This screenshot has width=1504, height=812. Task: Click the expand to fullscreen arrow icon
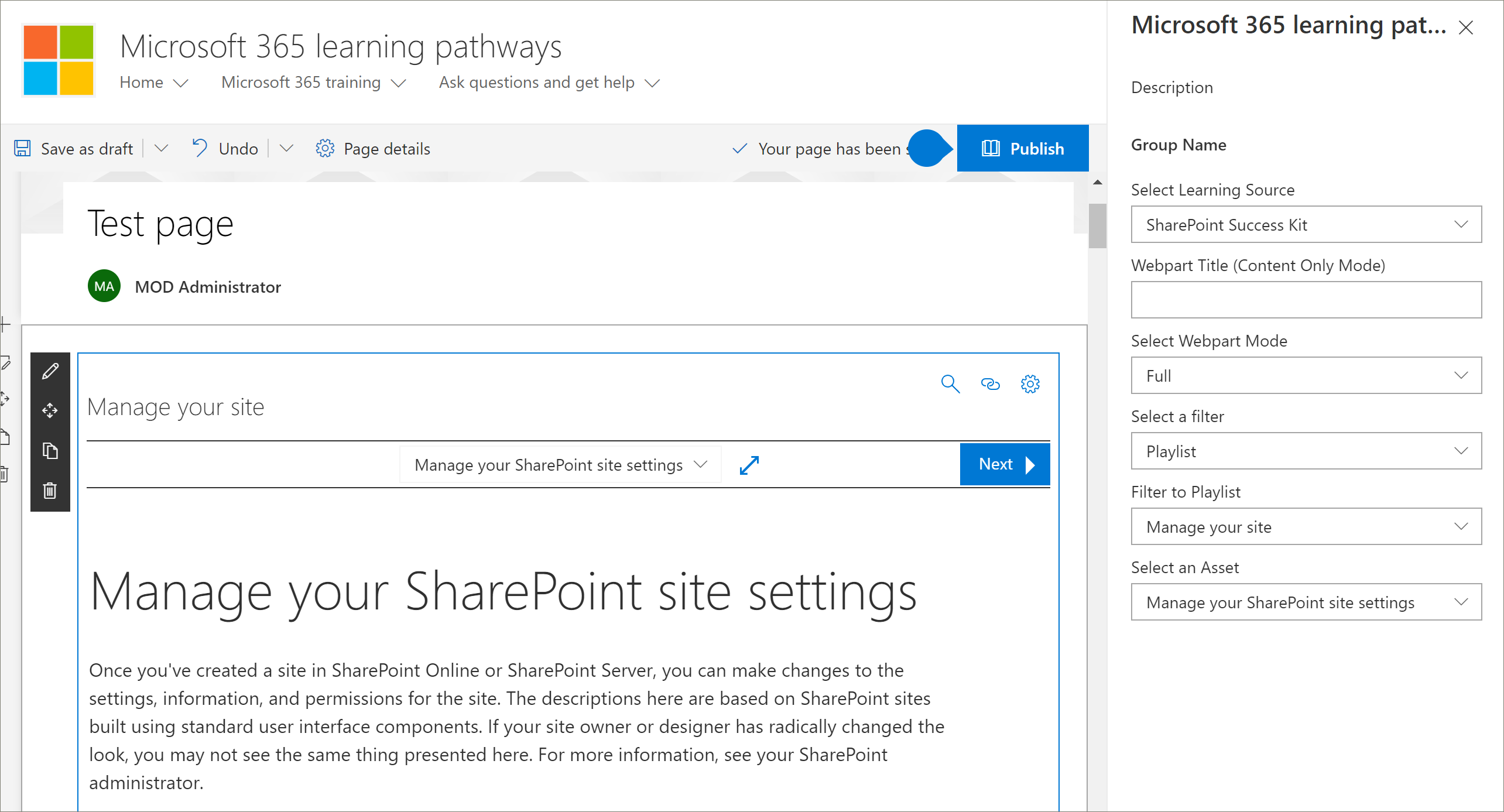coord(749,465)
